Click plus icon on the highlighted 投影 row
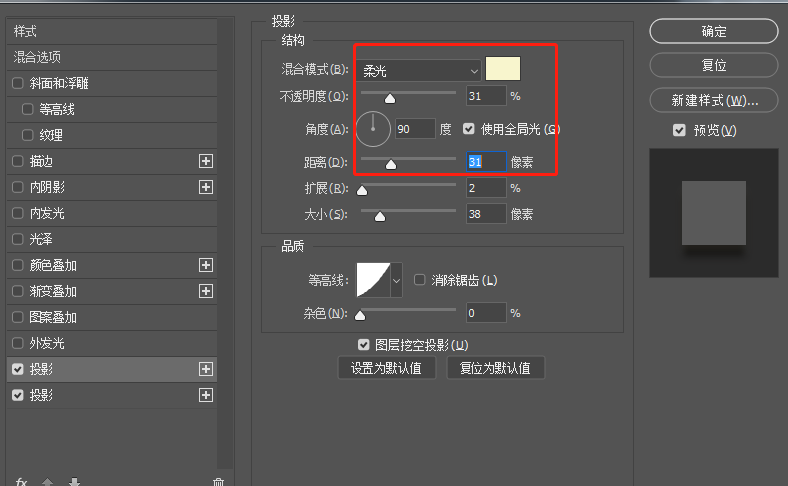The height and width of the screenshot is (486, 788). click(x=206, y=369)
